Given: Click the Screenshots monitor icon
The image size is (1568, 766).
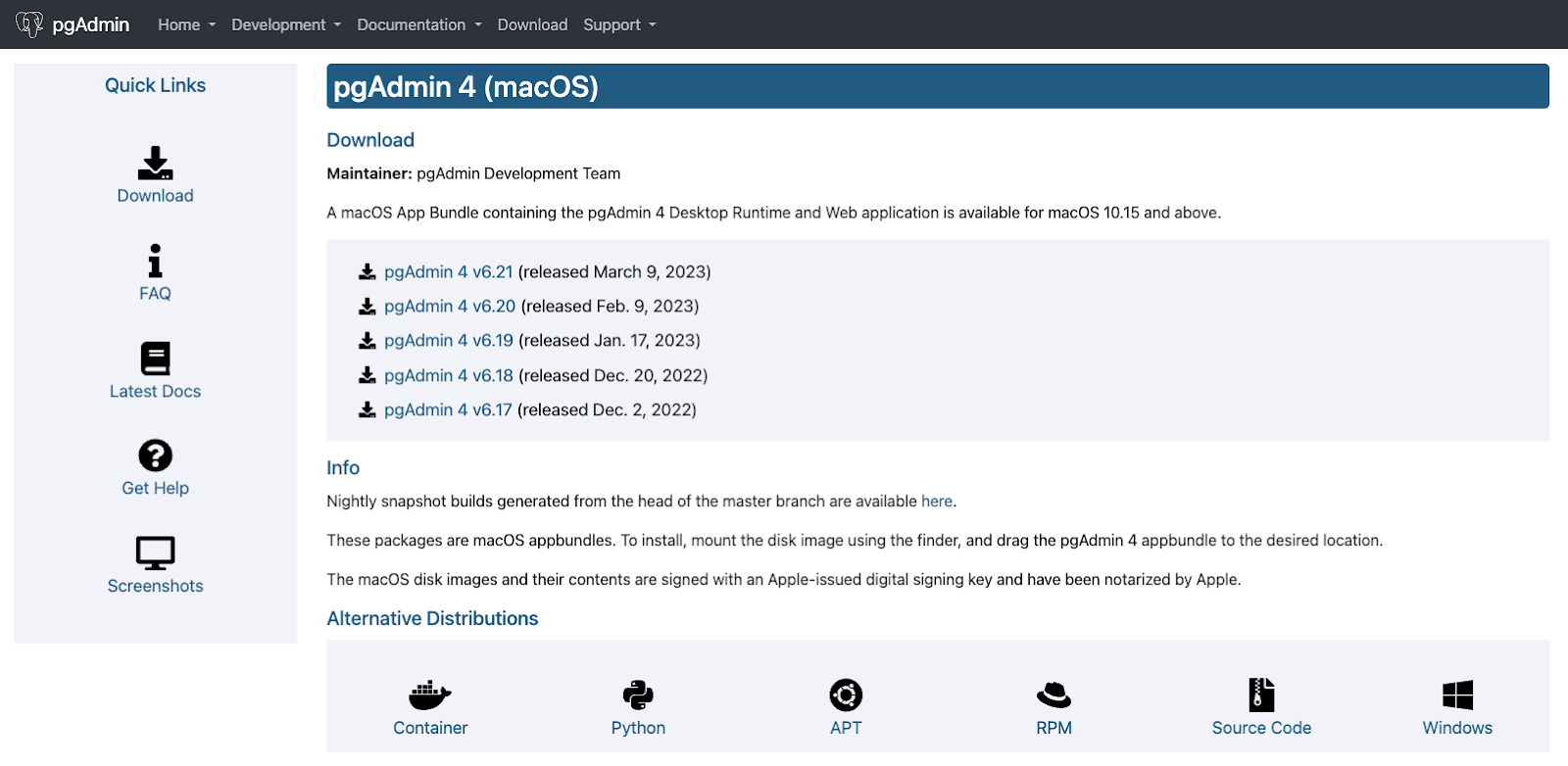Looking at the screenshot, I should pyautogui.click(x=155, y=553).
